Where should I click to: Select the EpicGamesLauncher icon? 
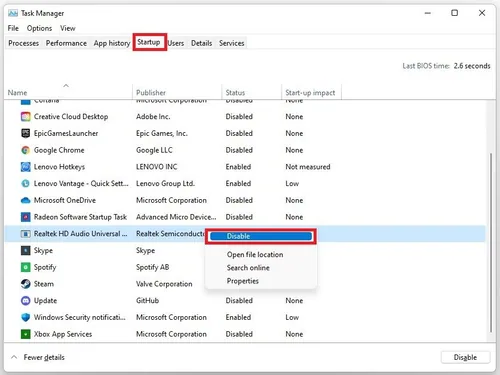tap(25, 133)
